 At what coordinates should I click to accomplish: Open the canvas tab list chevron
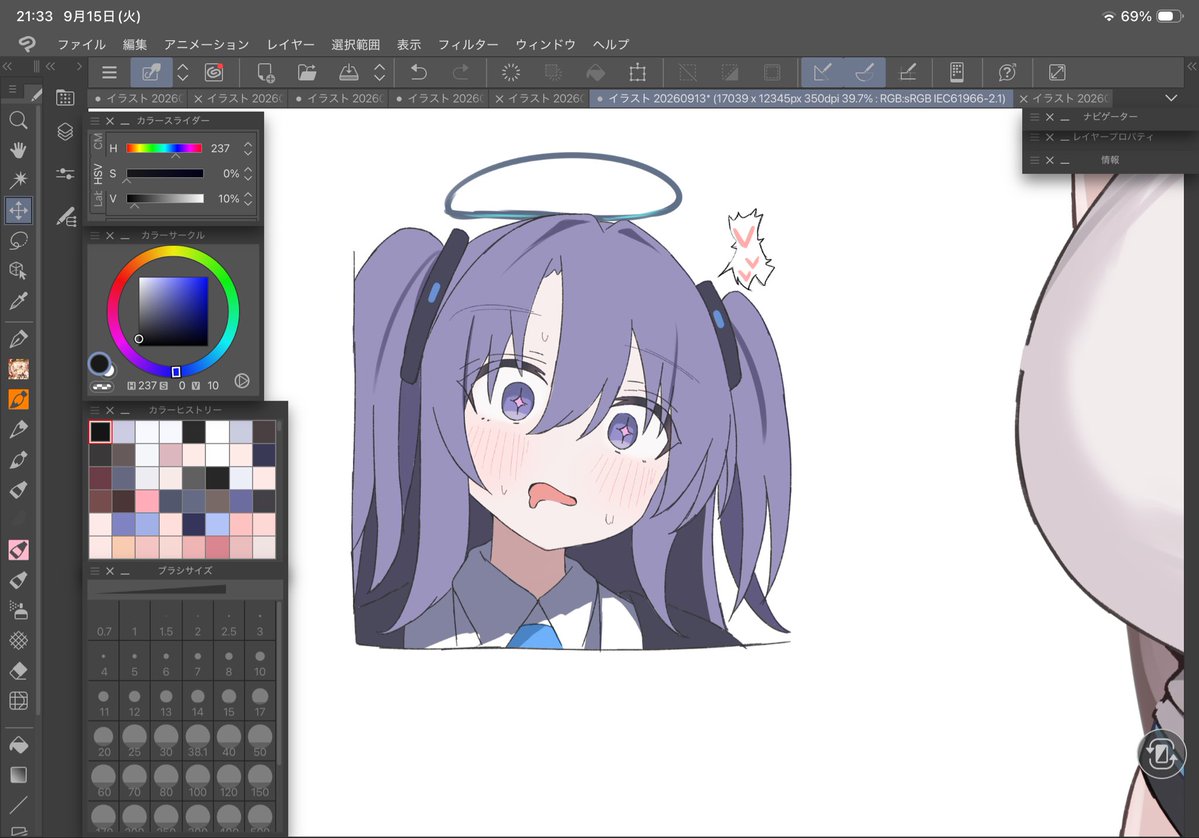click(x=1171, y=98)
